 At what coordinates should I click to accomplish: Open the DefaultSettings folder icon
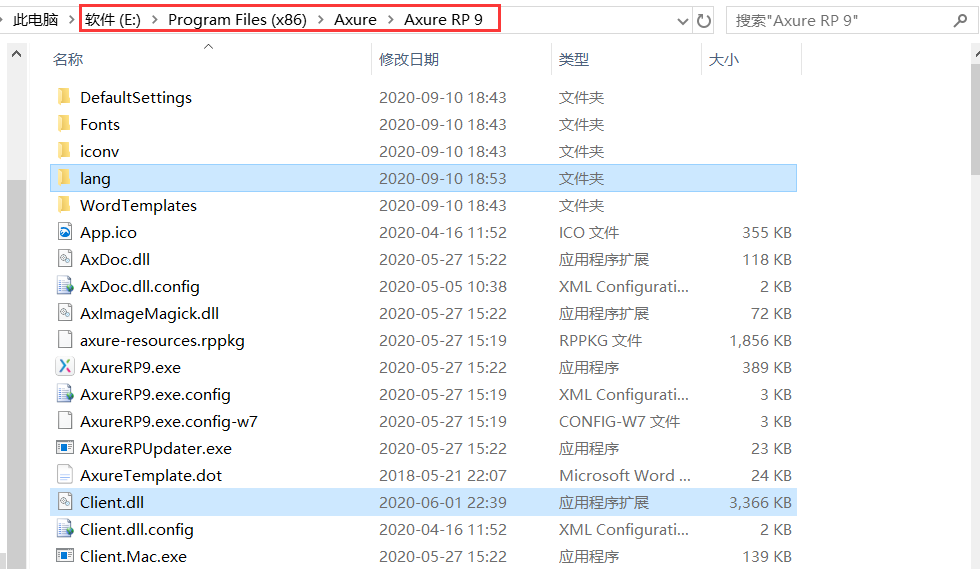click(64, 97)
